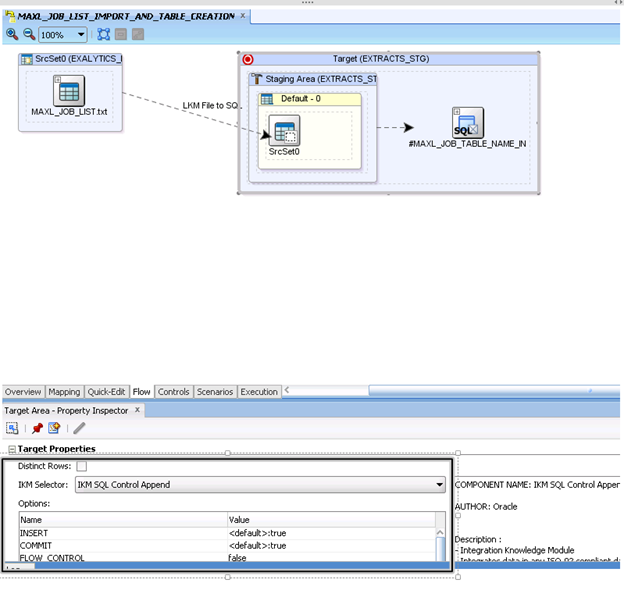
Task: Click the zoom in magnifier icon
Action: point(12,34)
